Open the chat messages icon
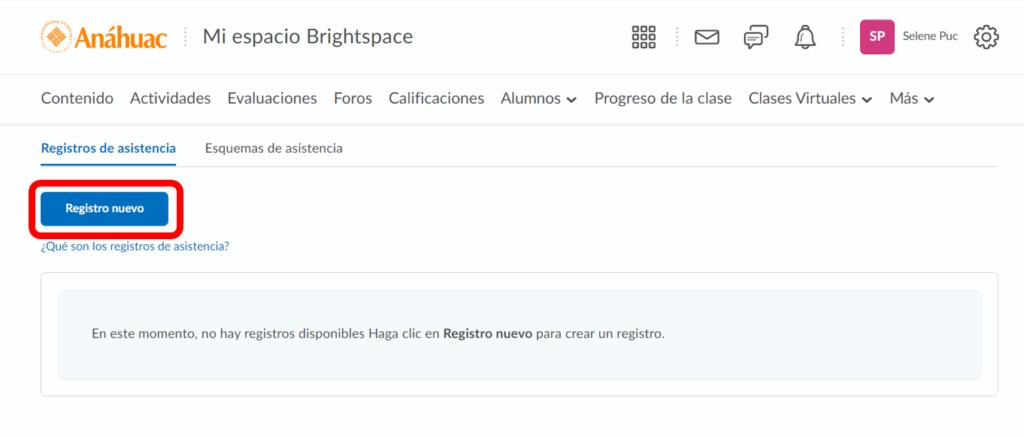Viewport: 1024px width, 437px height. (x=756, y=37)
